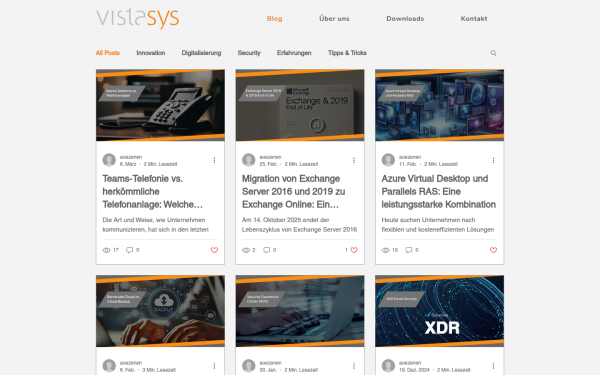Click views eye icon on Teams-Telefonie post
The height and width of the screenshot is (375, 600).
coord(106,250)
